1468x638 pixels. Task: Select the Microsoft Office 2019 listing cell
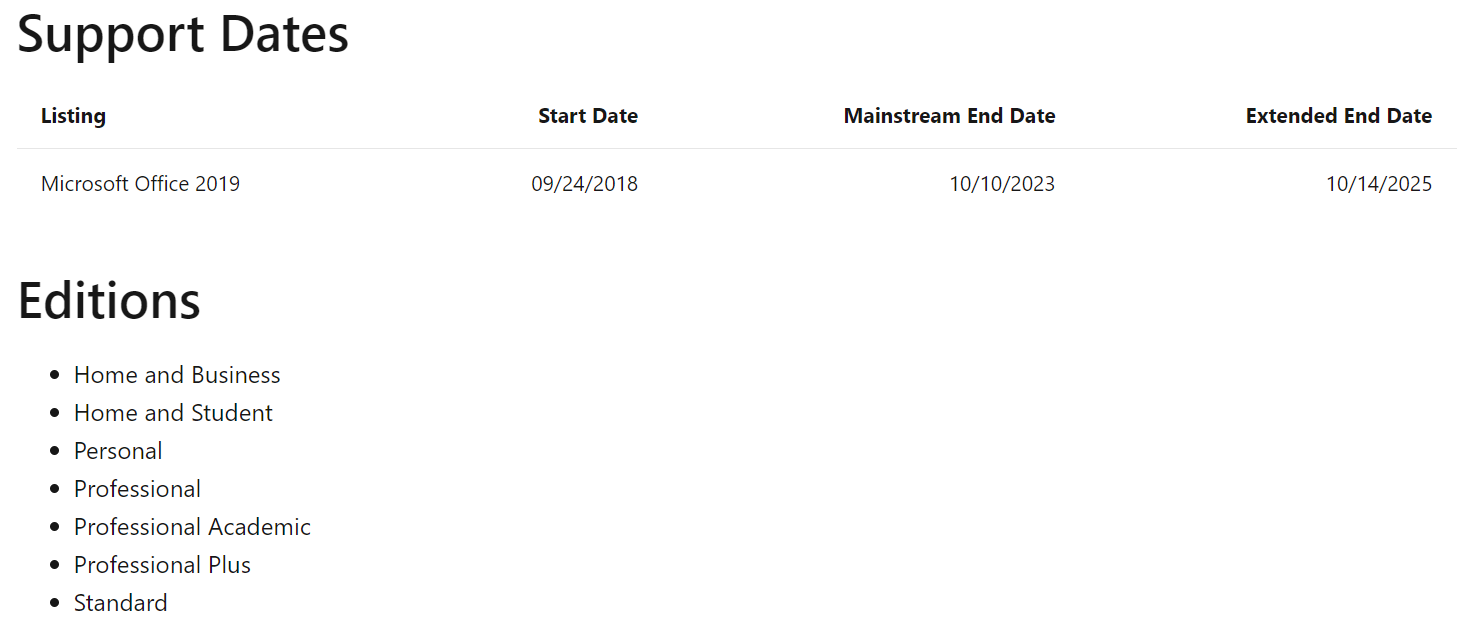pyautogui.click(x=140, y=184)
